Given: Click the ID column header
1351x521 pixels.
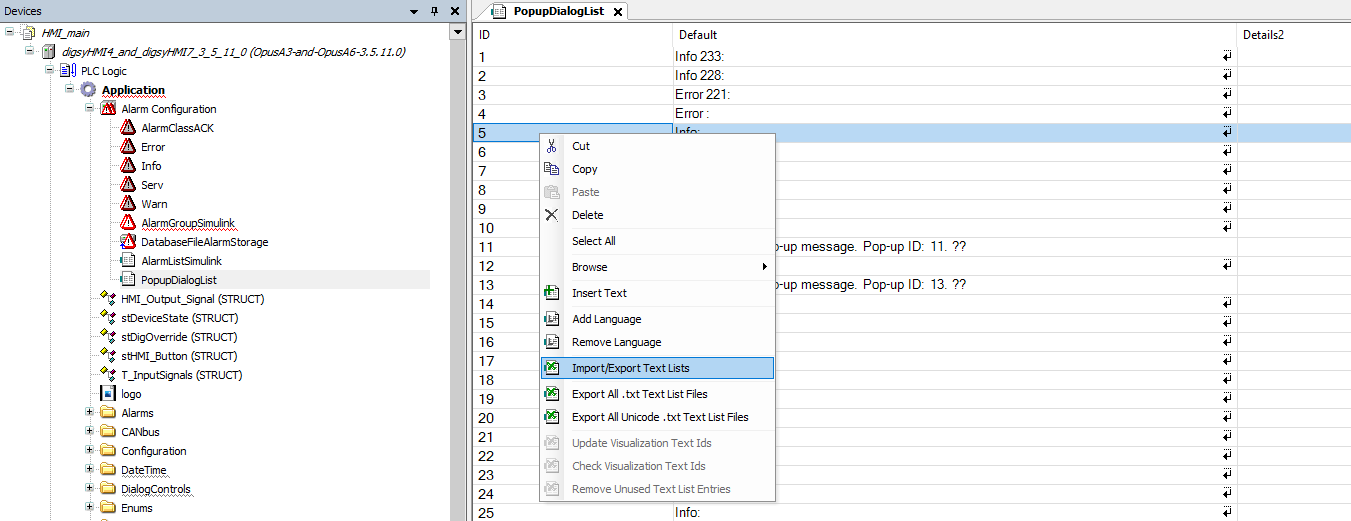Looking at the screenshot, I should (573, 35).
